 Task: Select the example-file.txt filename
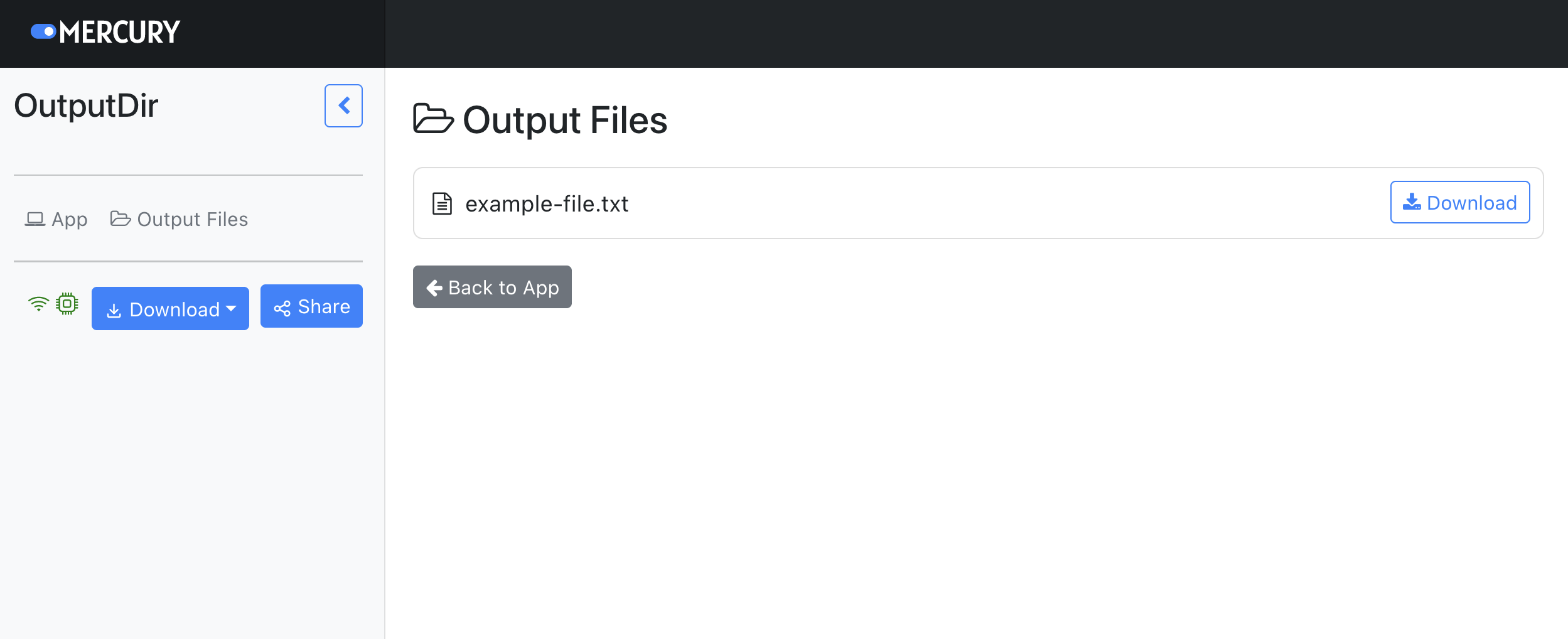(546, 203)
